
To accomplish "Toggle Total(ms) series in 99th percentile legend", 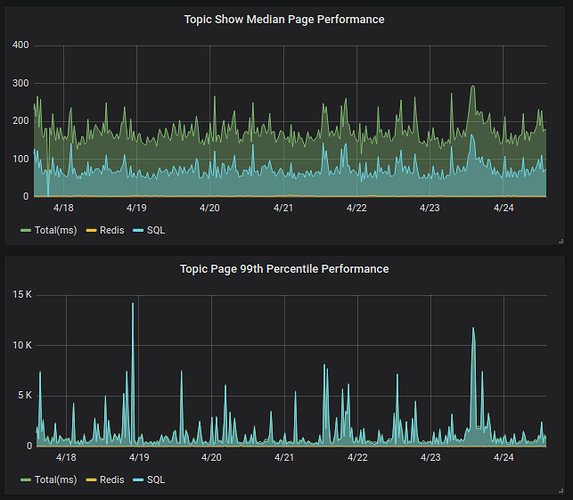I will (x=56, y=480).
